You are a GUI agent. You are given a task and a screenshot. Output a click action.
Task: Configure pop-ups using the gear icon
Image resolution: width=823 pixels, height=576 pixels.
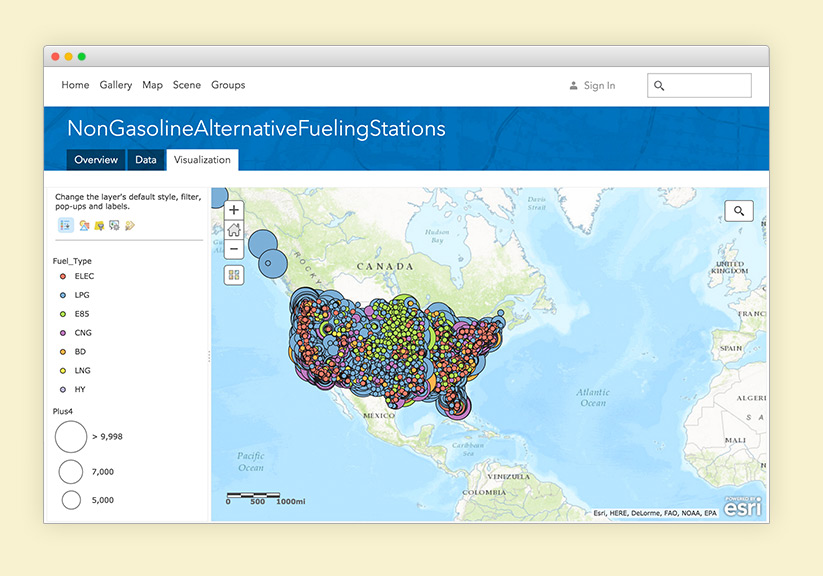[x=114, y=226]
